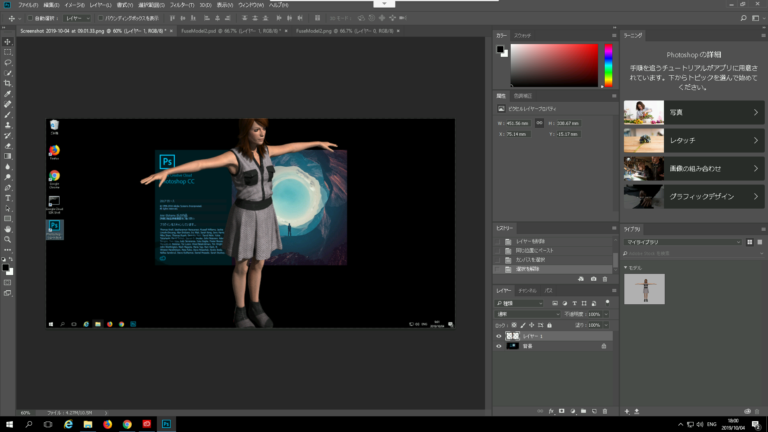Screen dimensions: 768x432
Task: Delete the current state in the History panel
Action: [605, 279]
